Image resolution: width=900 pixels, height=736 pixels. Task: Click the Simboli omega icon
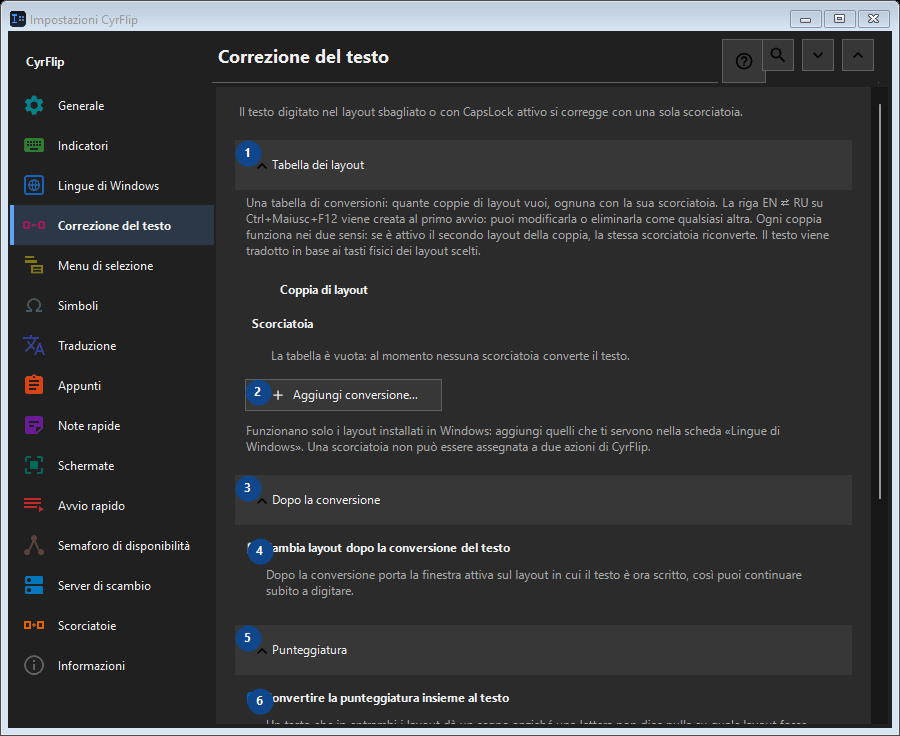pos(34,305)
